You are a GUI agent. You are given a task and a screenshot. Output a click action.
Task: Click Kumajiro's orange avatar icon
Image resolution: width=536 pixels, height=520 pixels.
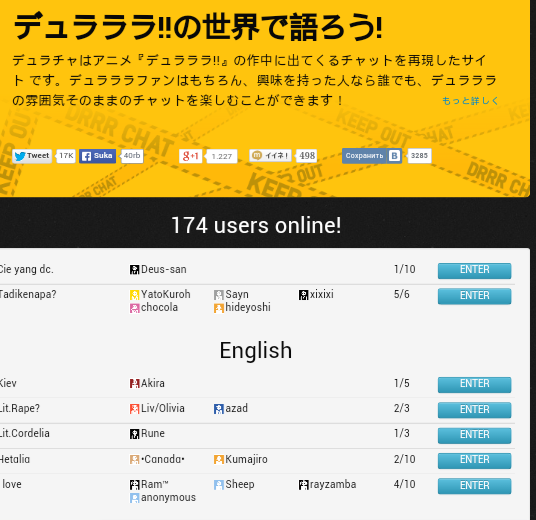click(x=219, y=459)
